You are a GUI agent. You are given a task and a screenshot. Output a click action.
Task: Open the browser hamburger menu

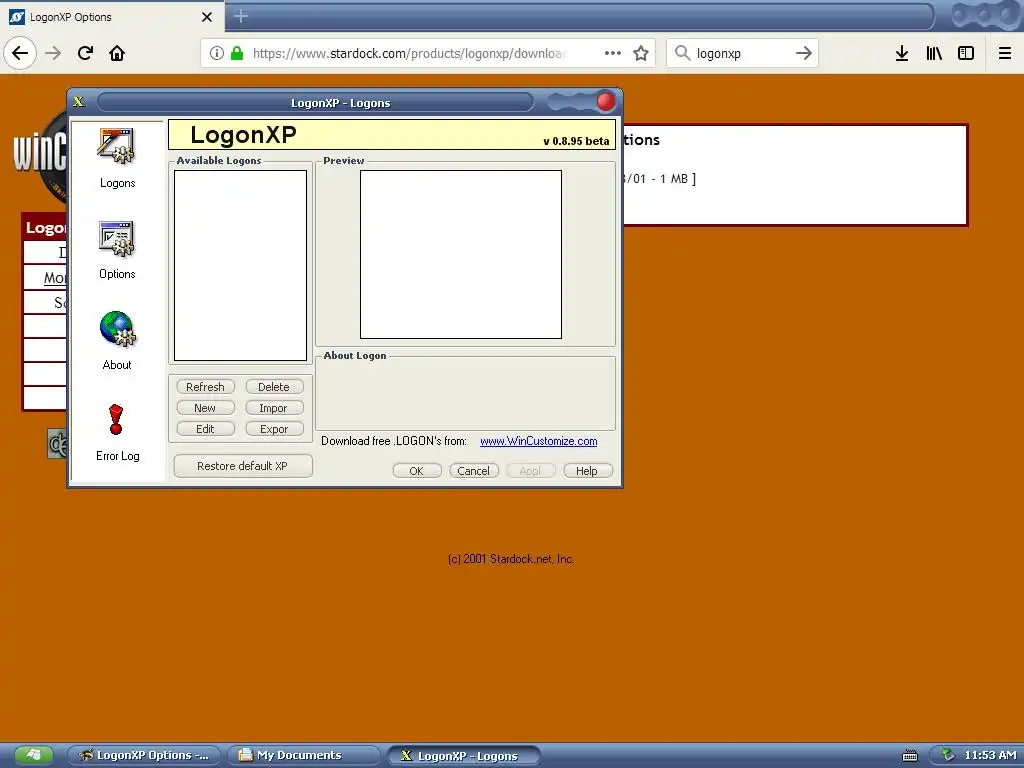(1005, 53)
